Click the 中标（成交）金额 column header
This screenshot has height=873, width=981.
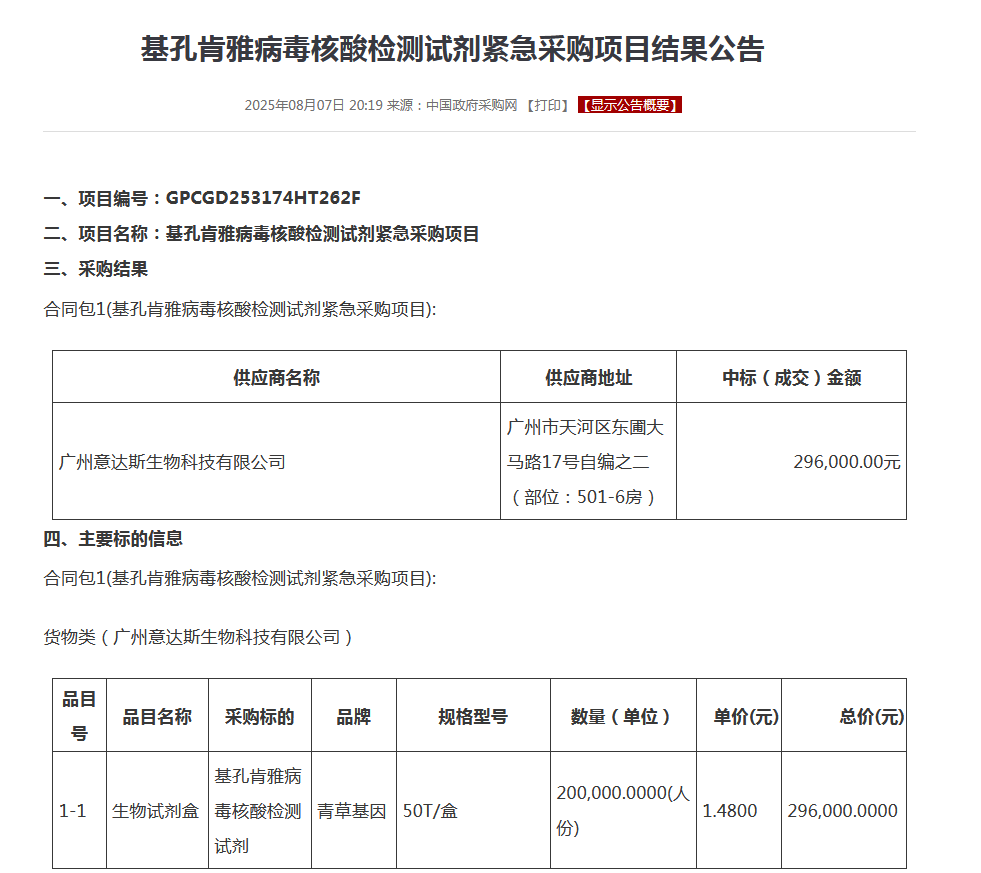coord(791,377)
